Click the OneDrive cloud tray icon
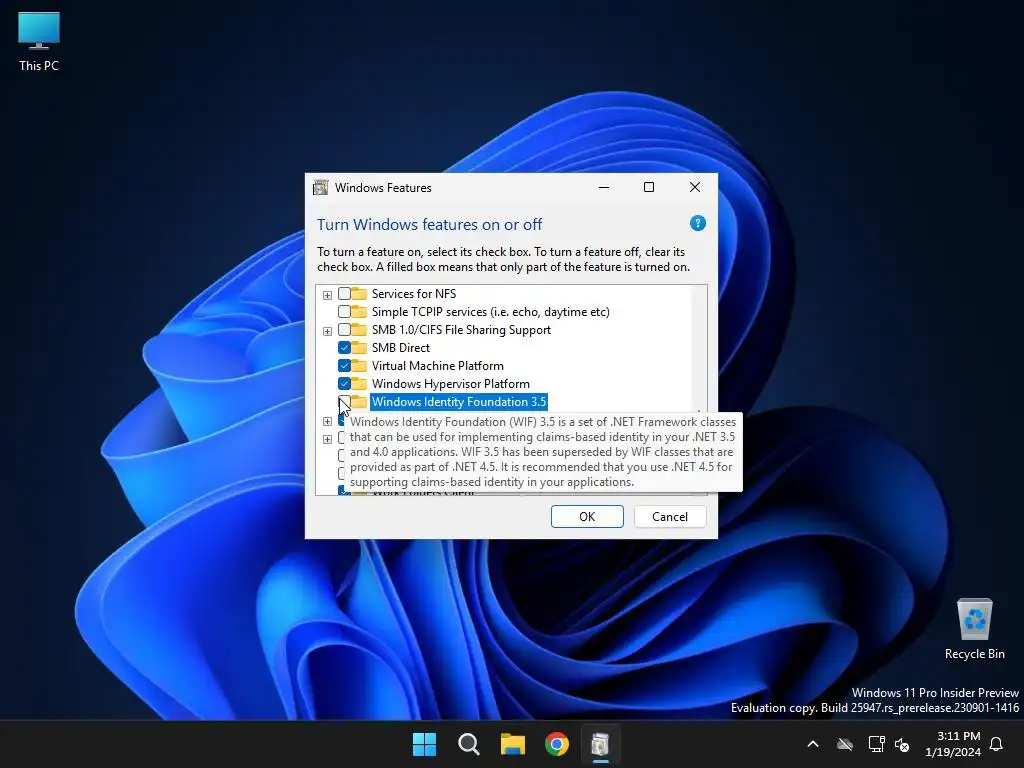 pyautogui.click(x=845, y=744)
